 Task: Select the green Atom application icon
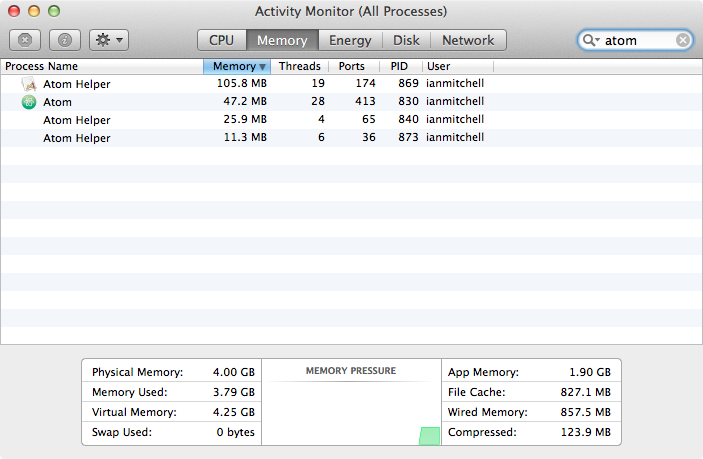[x=29, y=102]
